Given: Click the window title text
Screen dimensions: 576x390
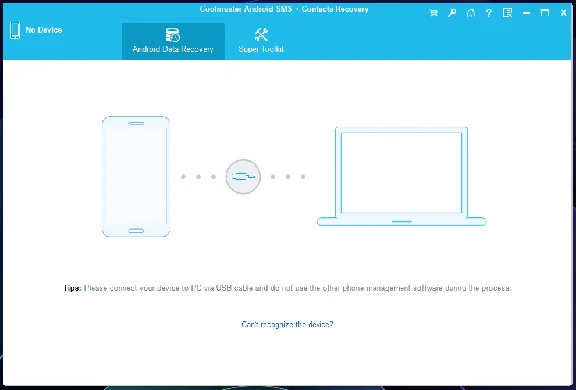Looking at the screenshot, I should click(284, 9).
